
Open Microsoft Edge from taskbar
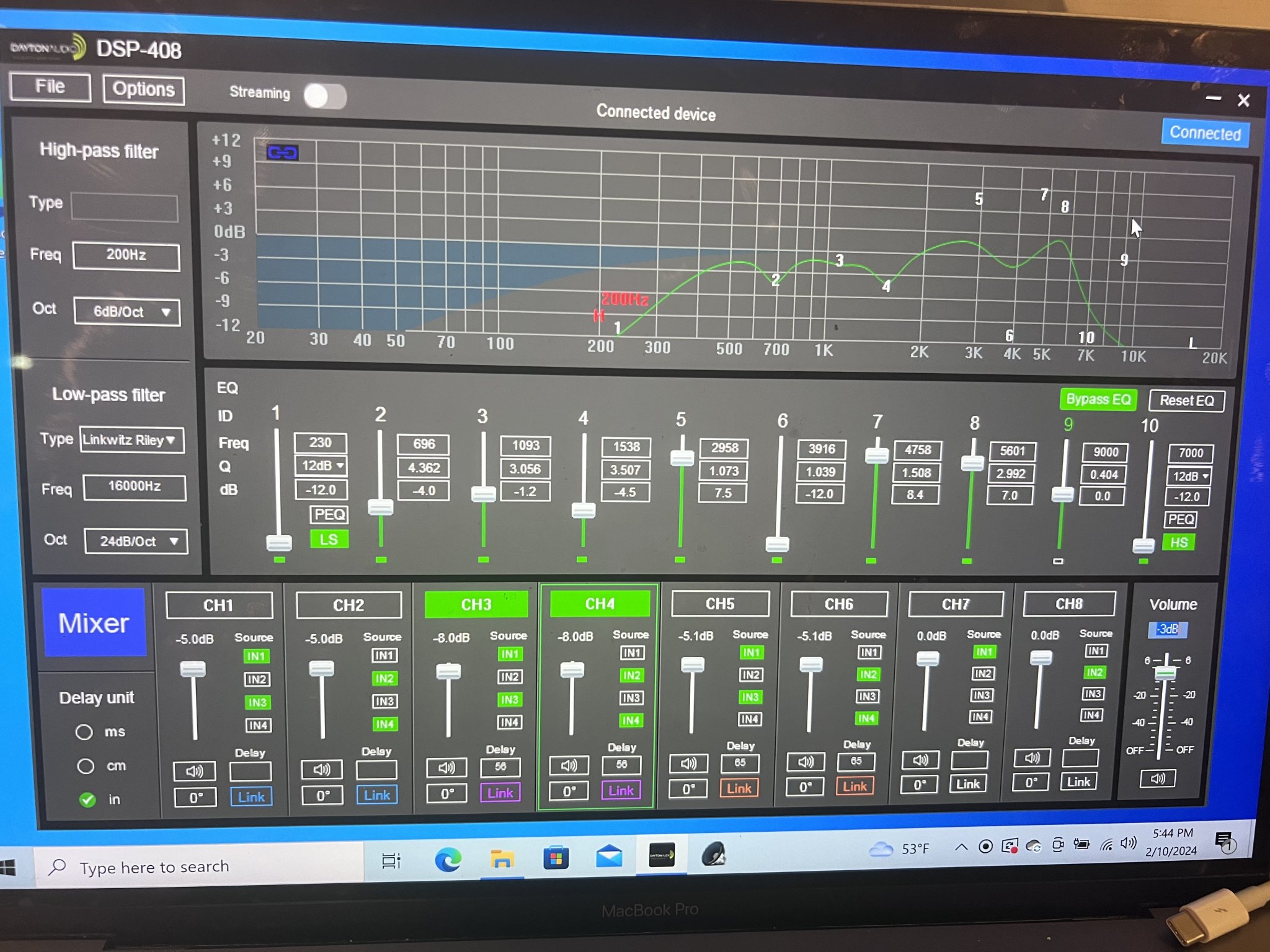448,860
